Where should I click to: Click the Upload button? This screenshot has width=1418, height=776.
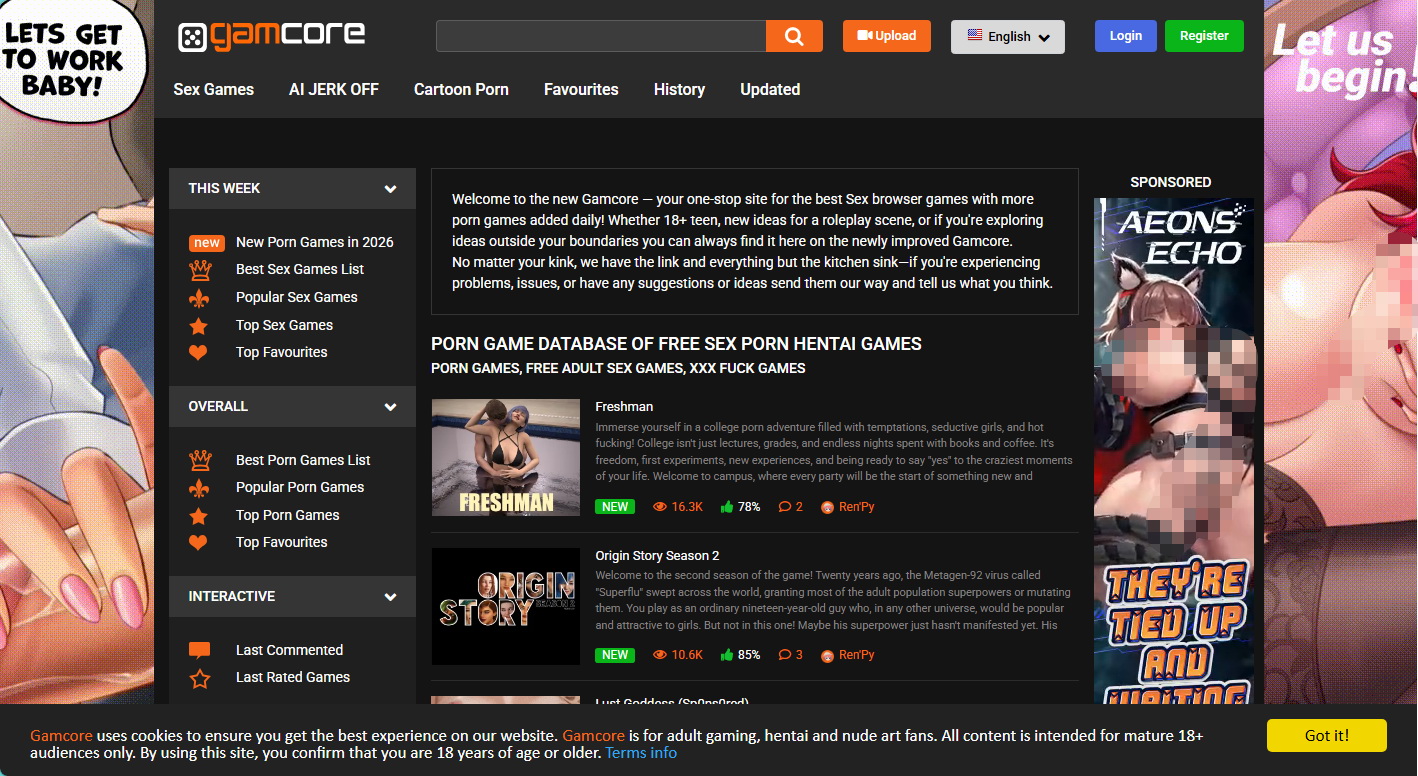click(887, 36)
